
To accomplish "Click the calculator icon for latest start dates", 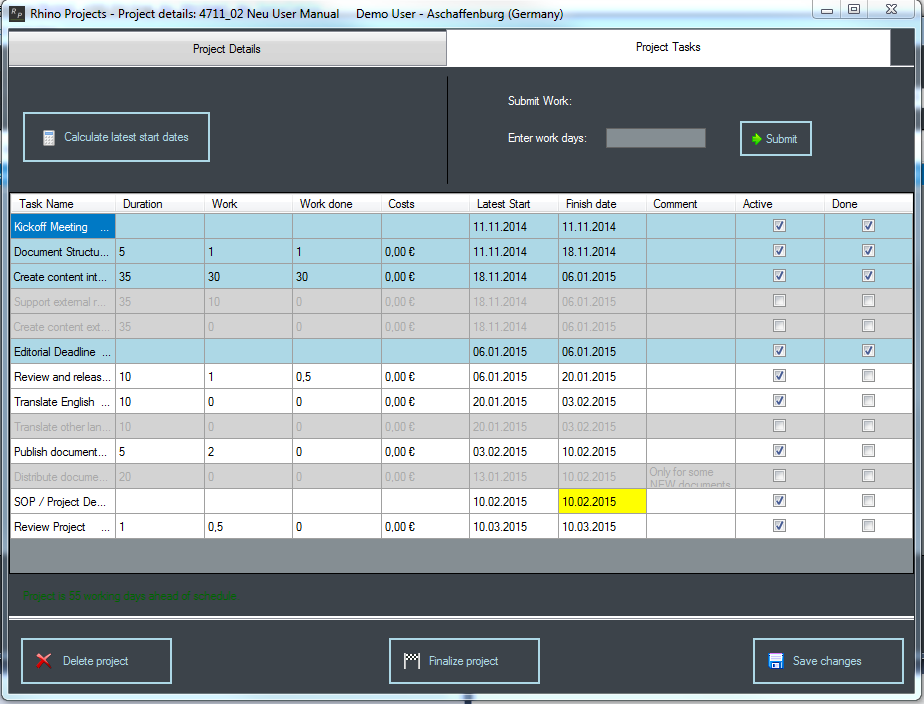I will coord(48,138).
